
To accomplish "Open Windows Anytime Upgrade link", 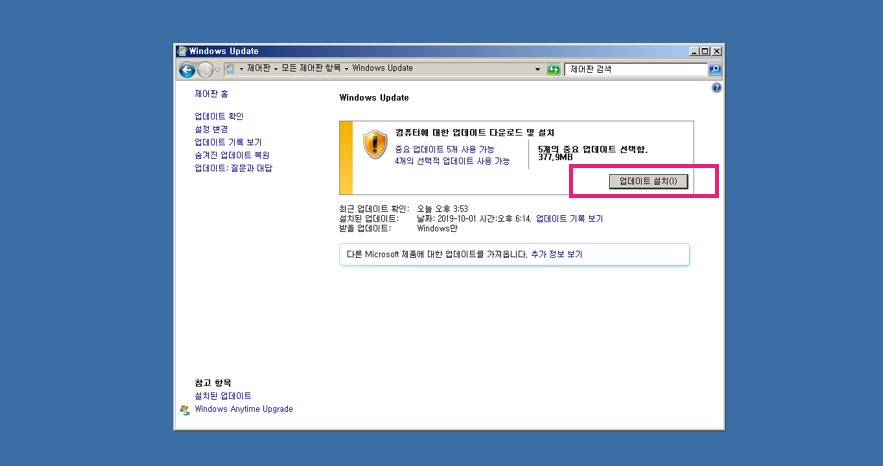I will tap(244, 409).
